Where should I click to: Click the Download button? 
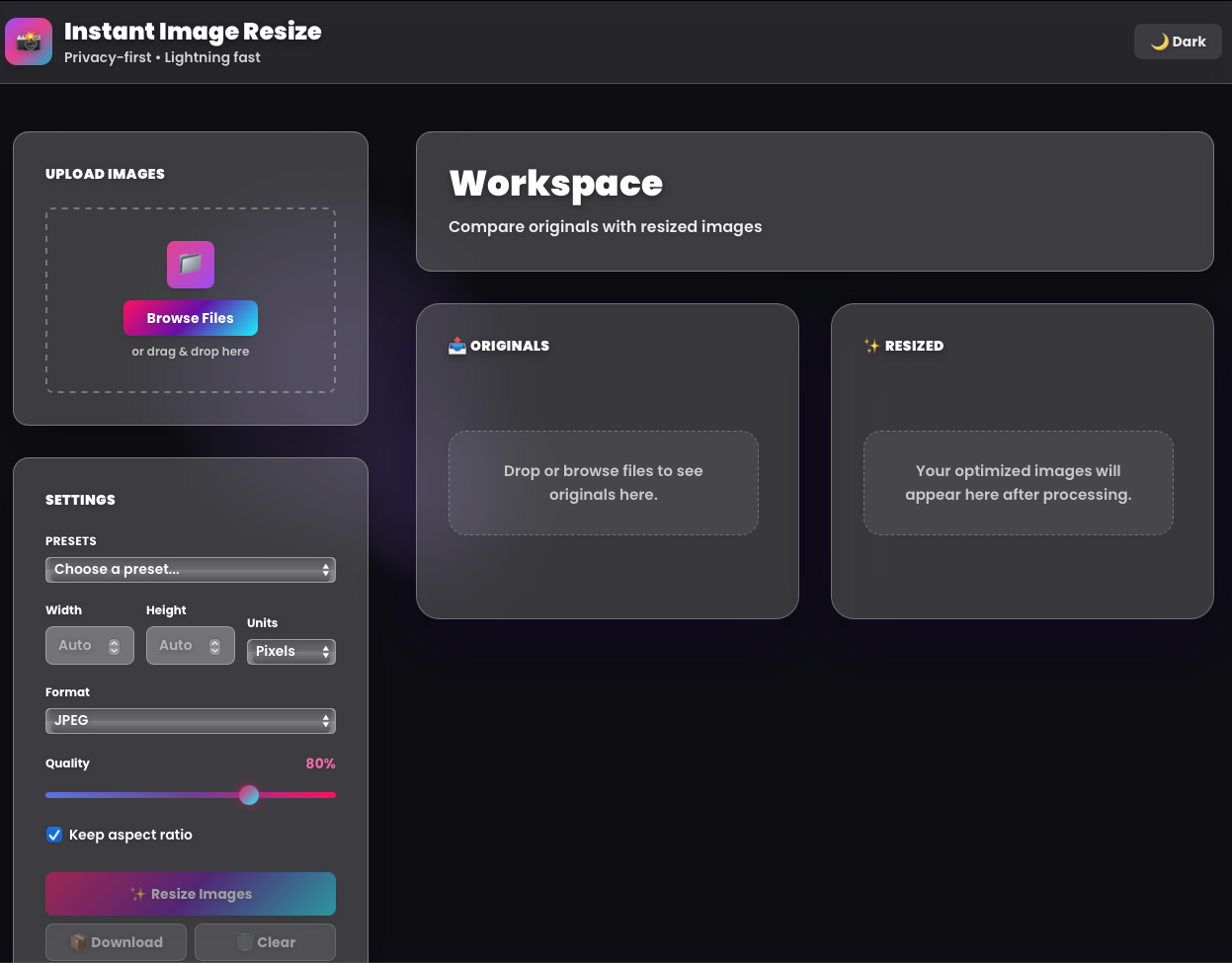(117, 942)
